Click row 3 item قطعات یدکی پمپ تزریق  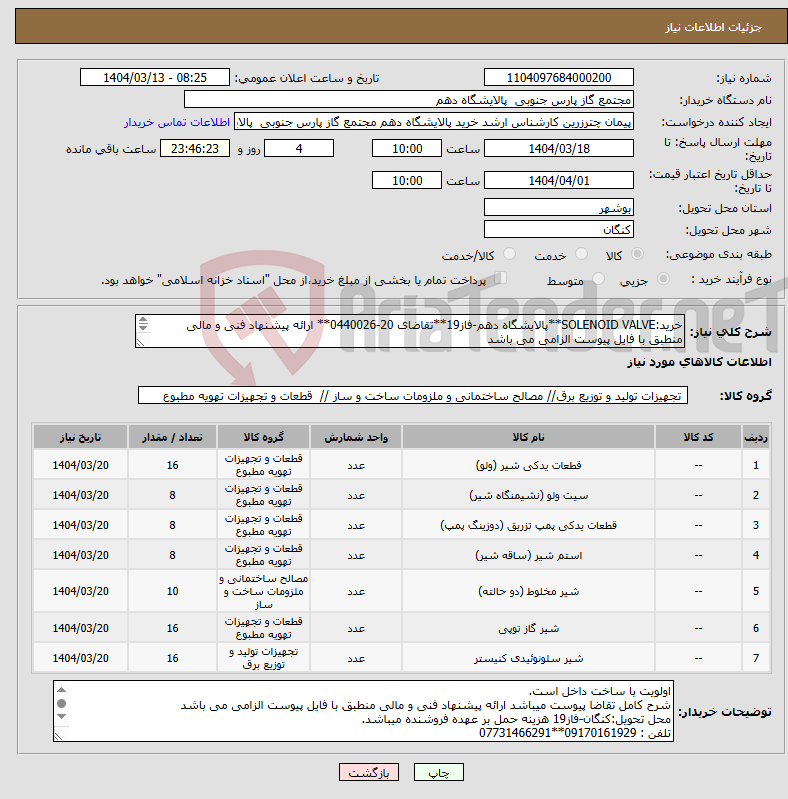[529, 525]
